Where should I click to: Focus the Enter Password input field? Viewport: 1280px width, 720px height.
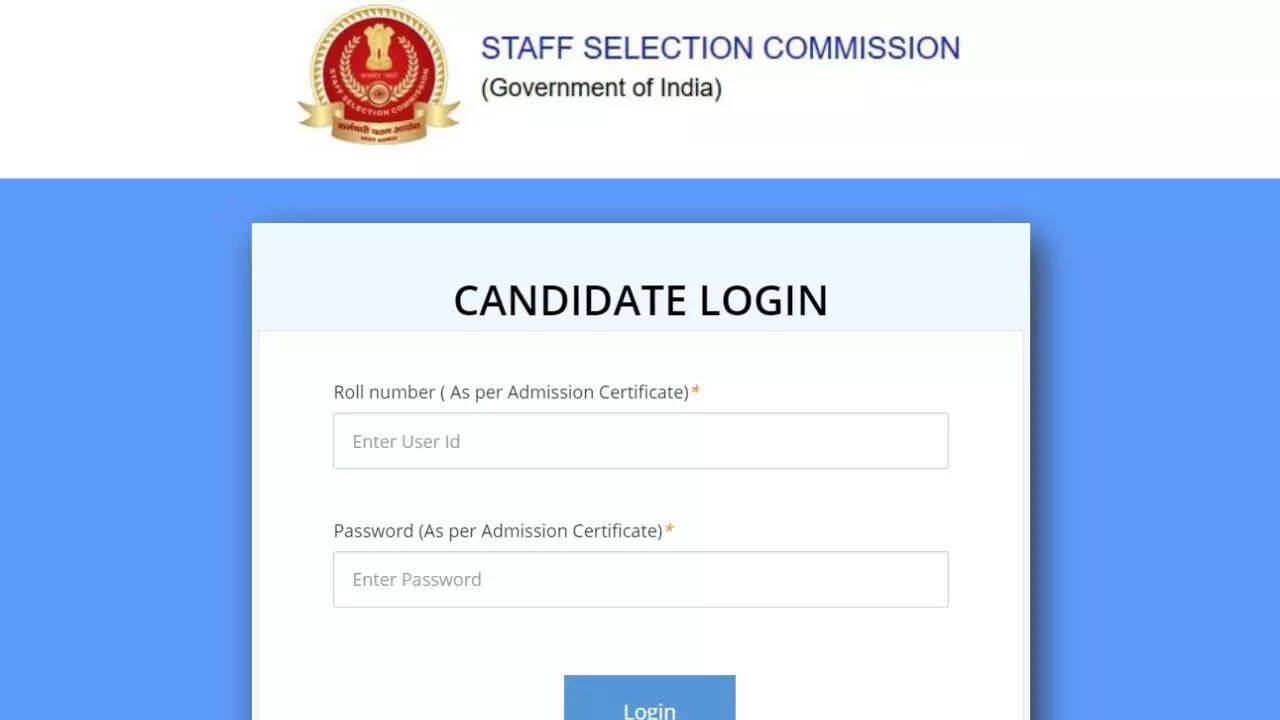pos(640,580)
